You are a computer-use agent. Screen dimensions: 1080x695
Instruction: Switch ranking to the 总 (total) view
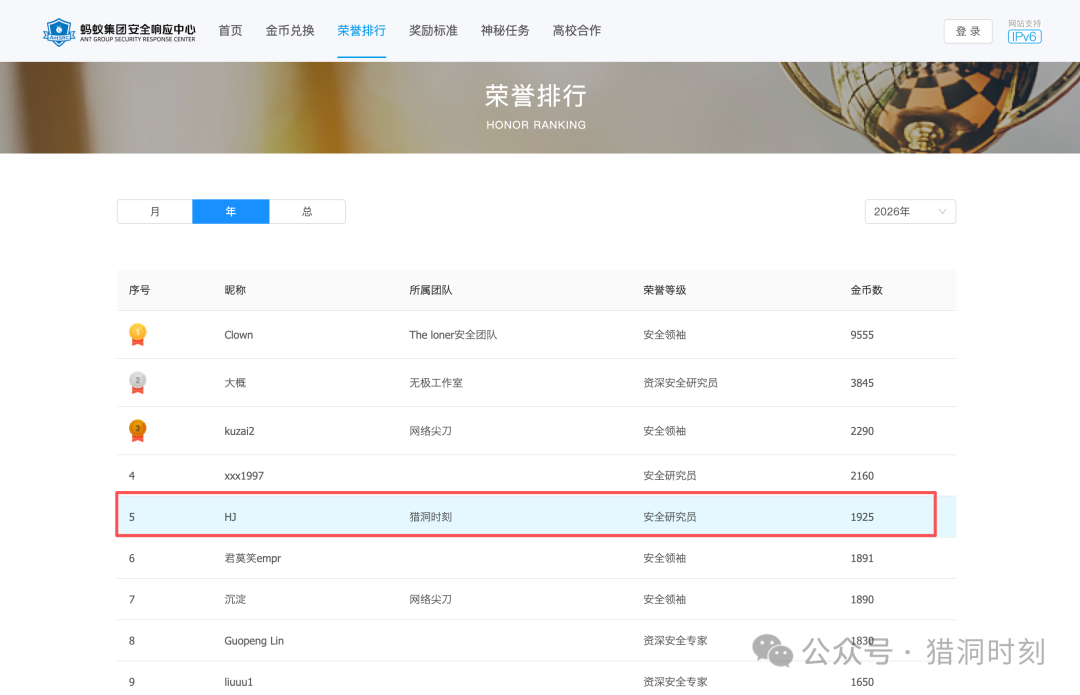click(x=307, y=211)
